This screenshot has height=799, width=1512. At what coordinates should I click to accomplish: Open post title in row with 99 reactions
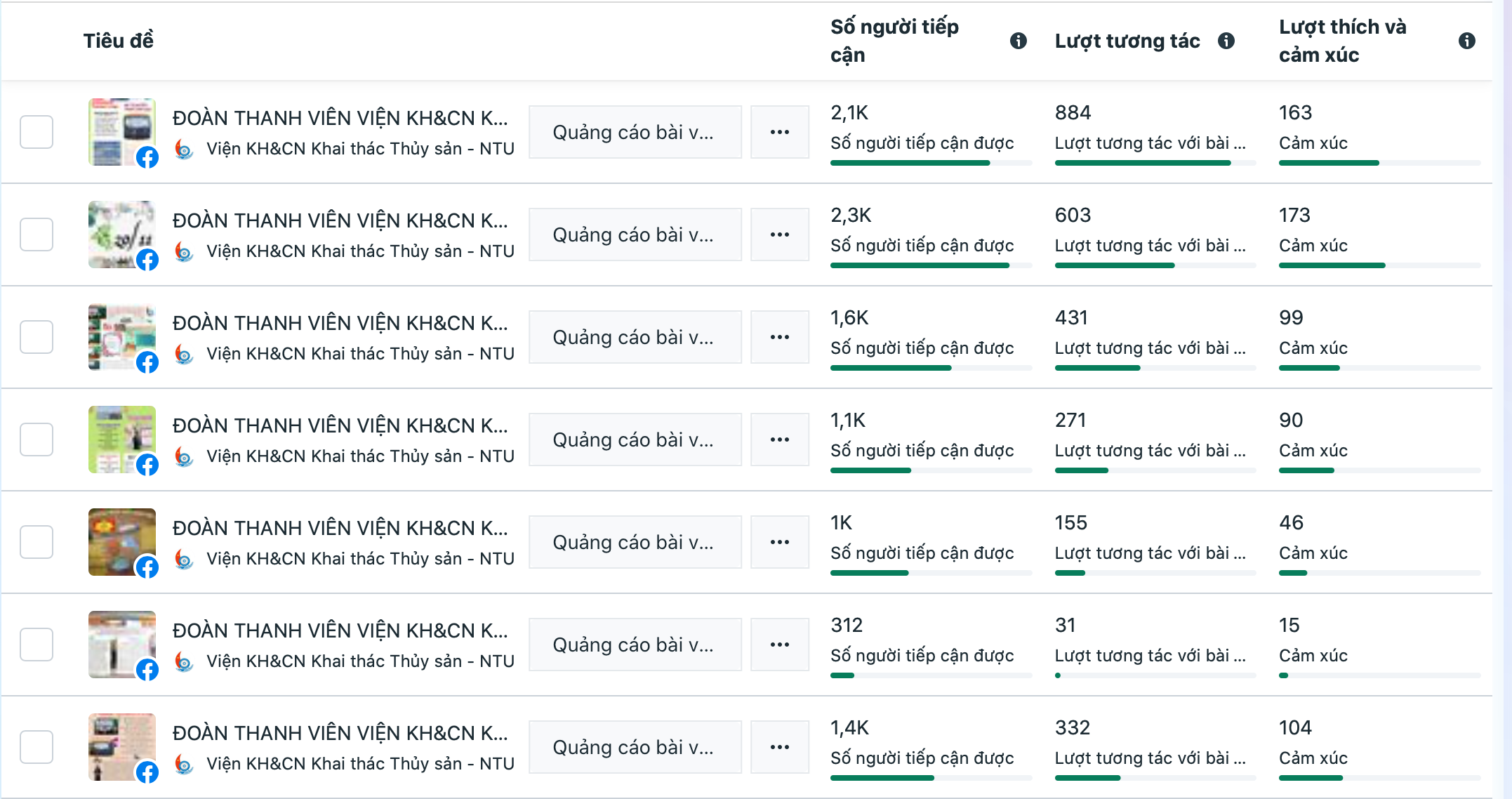click(x=340, y=323)
